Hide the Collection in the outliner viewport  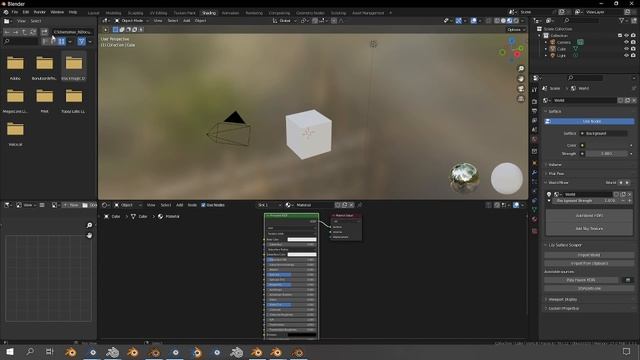click(627, 36)
